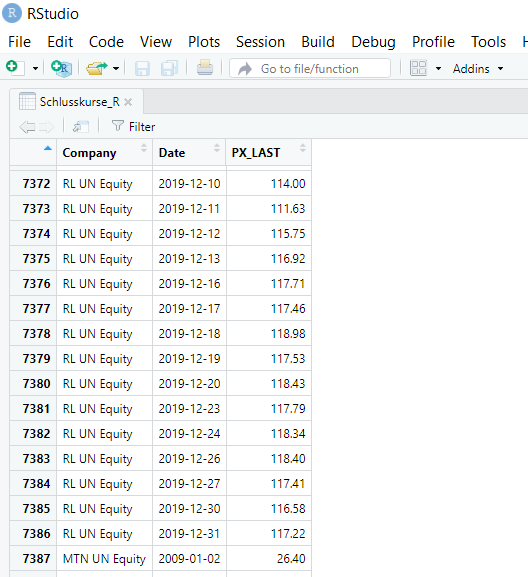
Task: Click the workspace panes grid icon
Action: 418,68
